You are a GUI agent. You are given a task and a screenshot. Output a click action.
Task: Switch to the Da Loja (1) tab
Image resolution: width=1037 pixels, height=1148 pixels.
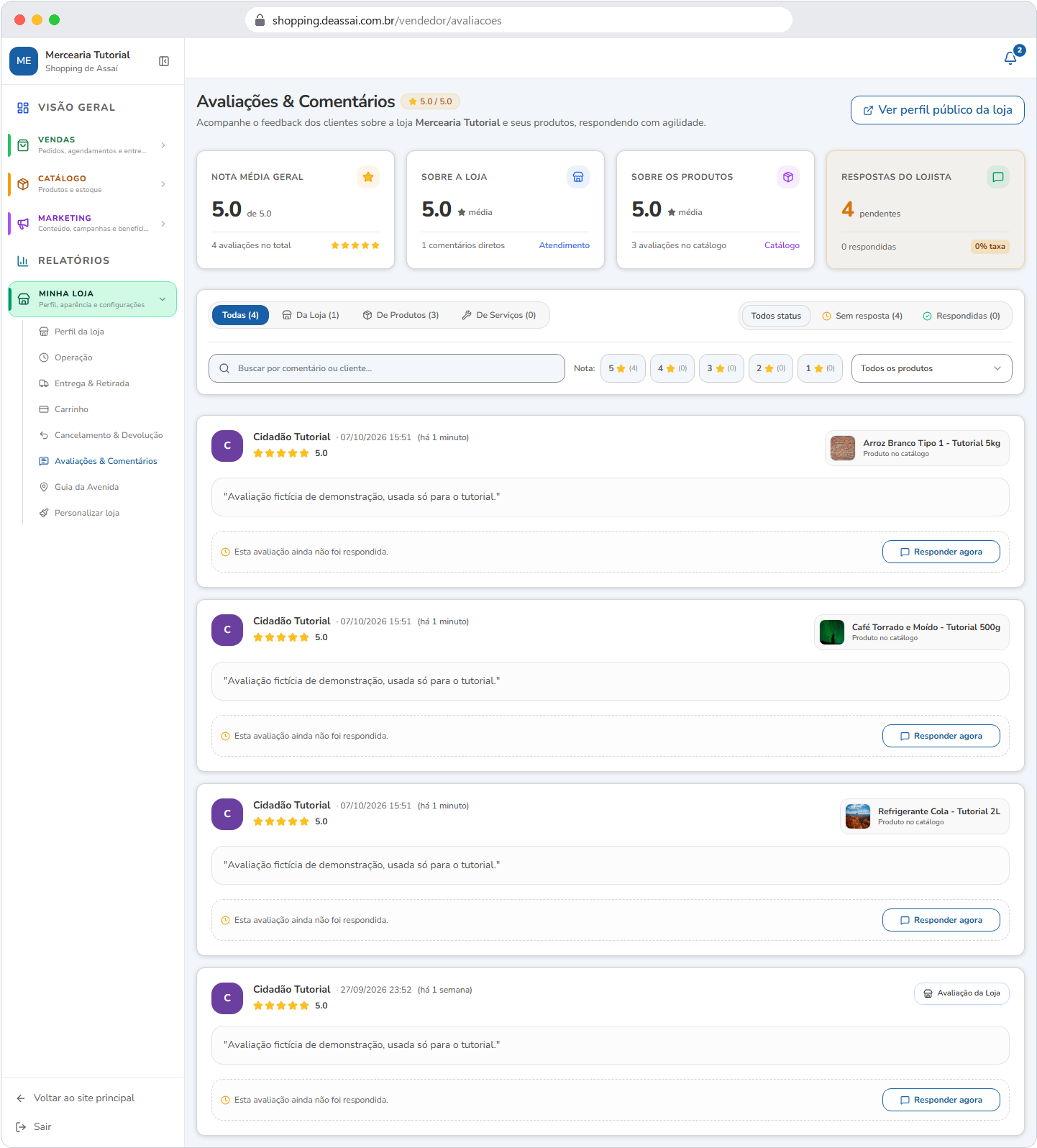[x=311, y=315]
